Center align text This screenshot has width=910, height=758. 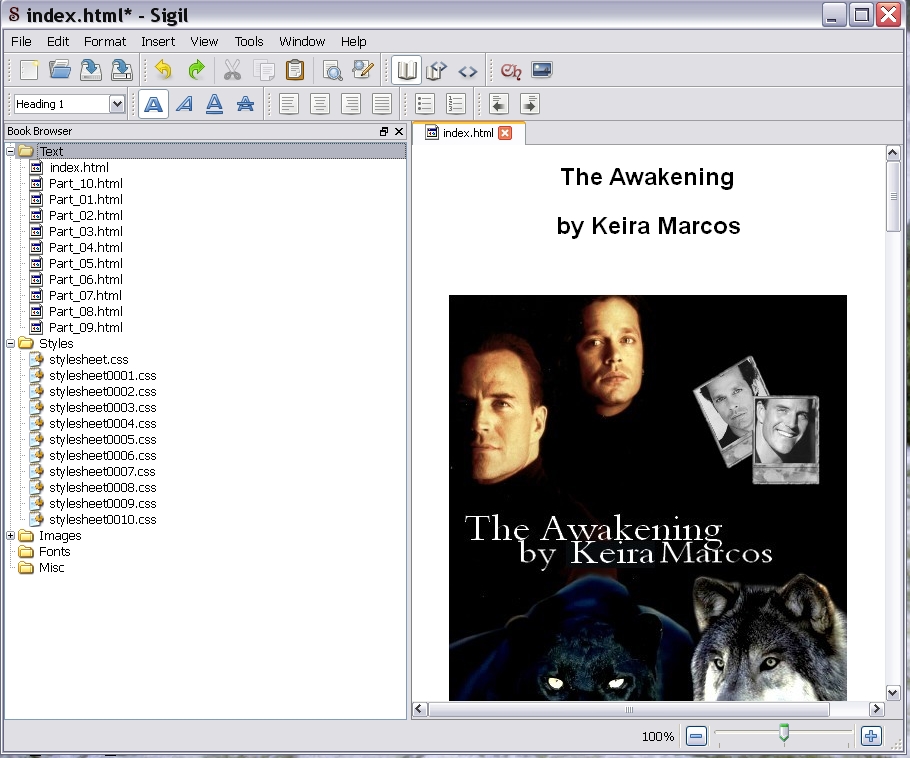pyautogui.click(x=320, y=104)
